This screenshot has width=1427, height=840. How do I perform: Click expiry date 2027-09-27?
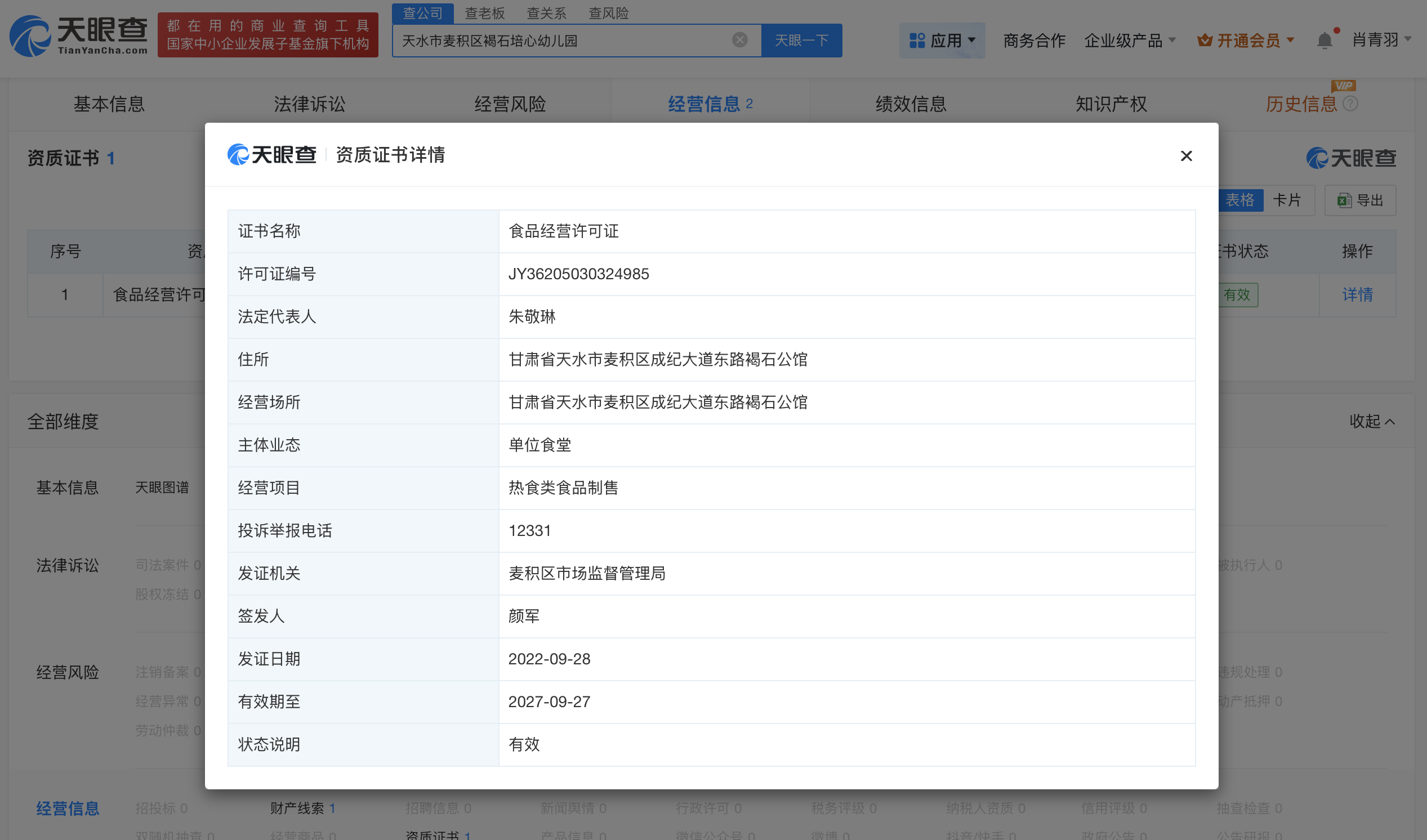point(548,702)
